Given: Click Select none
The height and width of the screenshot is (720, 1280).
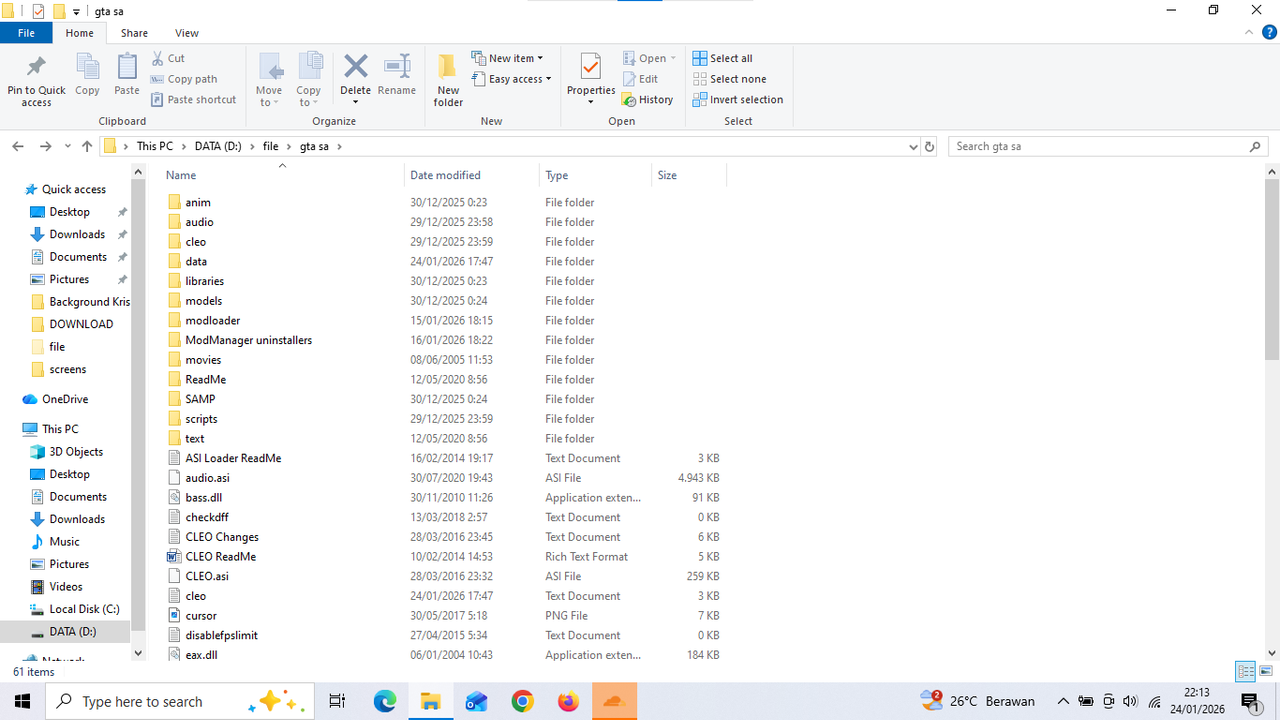Looking at the screenshot, I should point(729,79).
